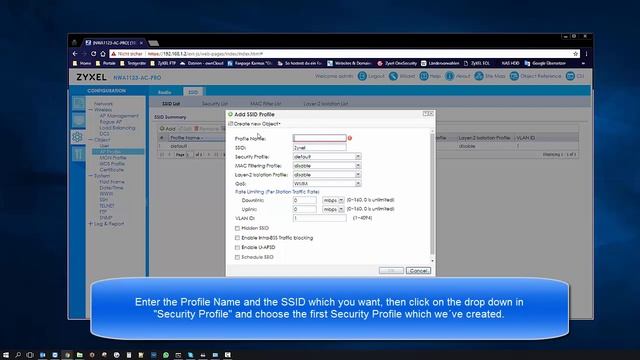Expand the Log & Report tree node
Image resolution: width=640 pixels, height=360 pixels.
(x=90, y=224)
